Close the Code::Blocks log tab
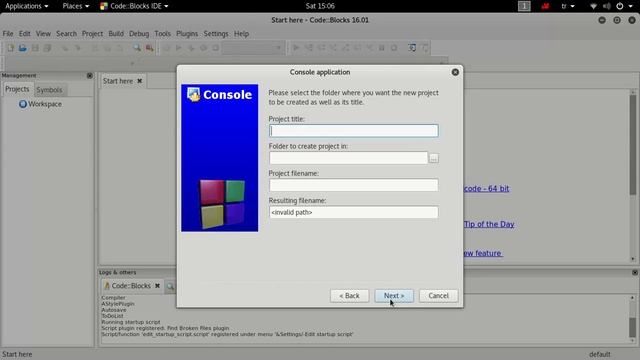 (x=157, y=286)
